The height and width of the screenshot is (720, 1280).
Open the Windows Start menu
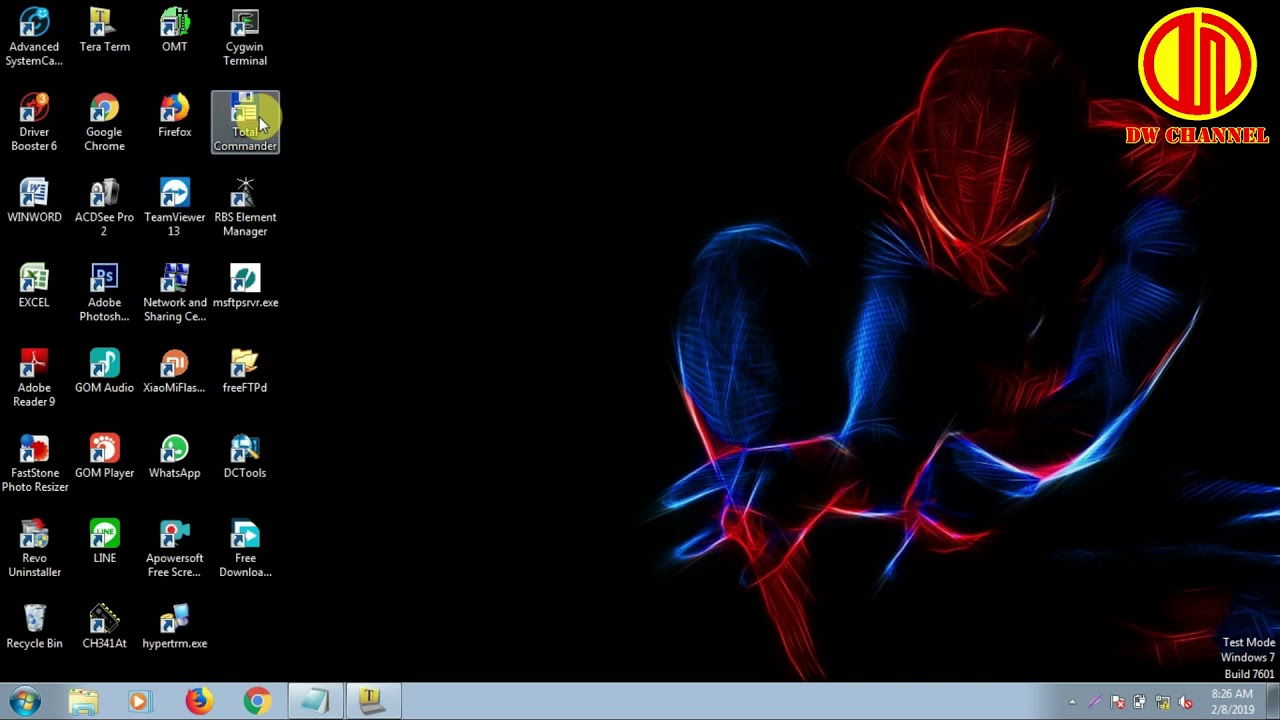[x=25, y=701]
